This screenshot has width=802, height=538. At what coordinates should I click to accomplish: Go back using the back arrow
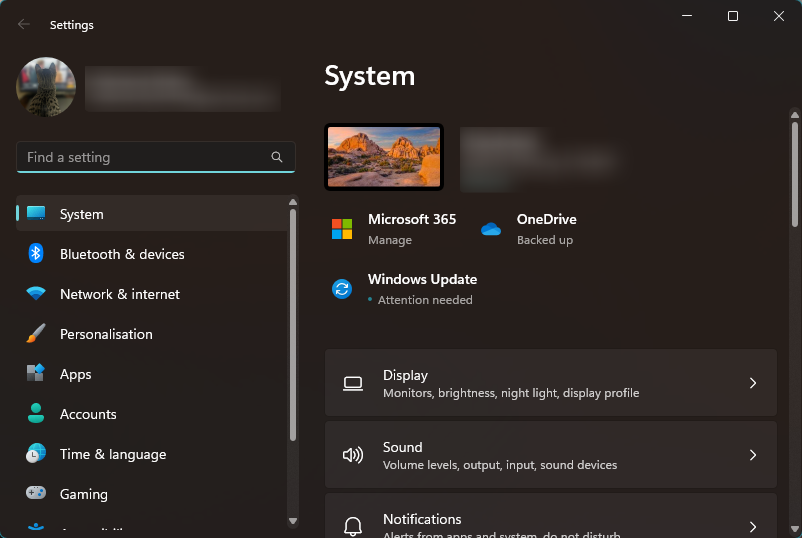point(24,25)
